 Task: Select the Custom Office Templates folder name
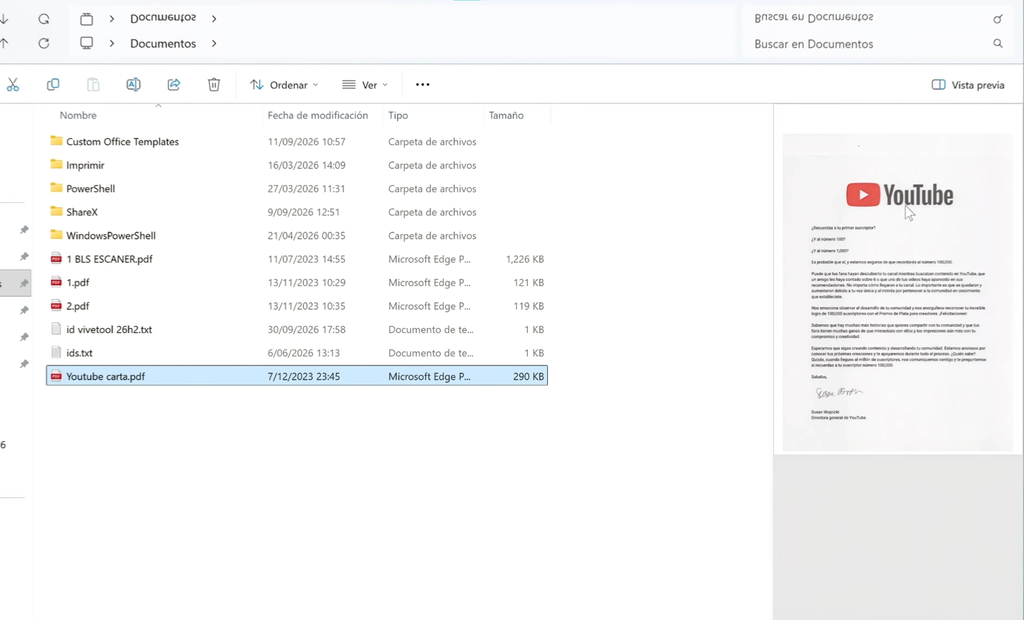click(122, 141)
